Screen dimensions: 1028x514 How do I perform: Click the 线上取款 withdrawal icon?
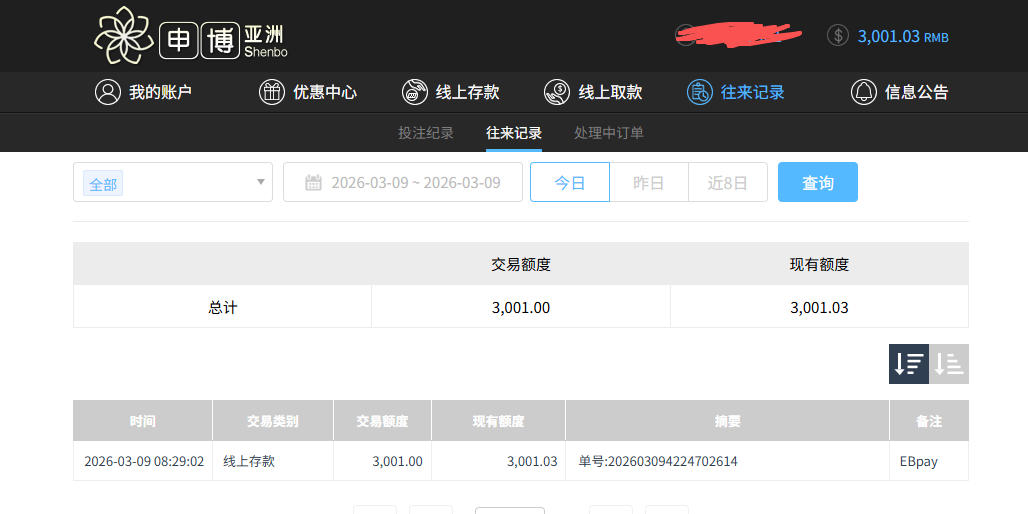point(557,92)
